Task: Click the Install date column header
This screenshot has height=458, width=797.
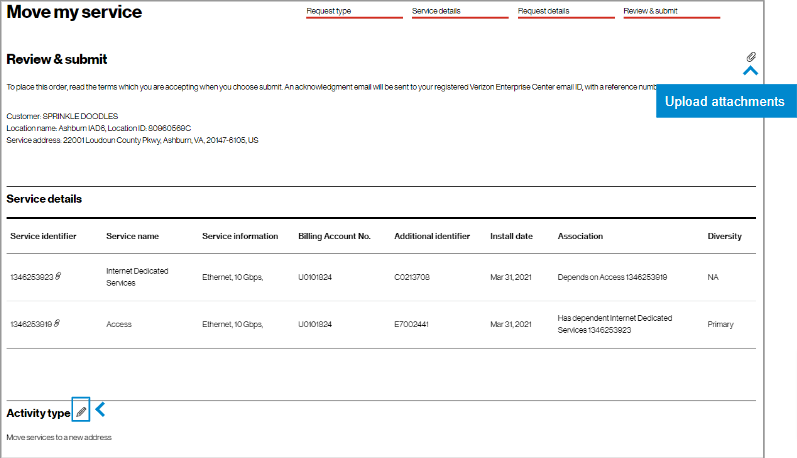Action: click(511, 236)
